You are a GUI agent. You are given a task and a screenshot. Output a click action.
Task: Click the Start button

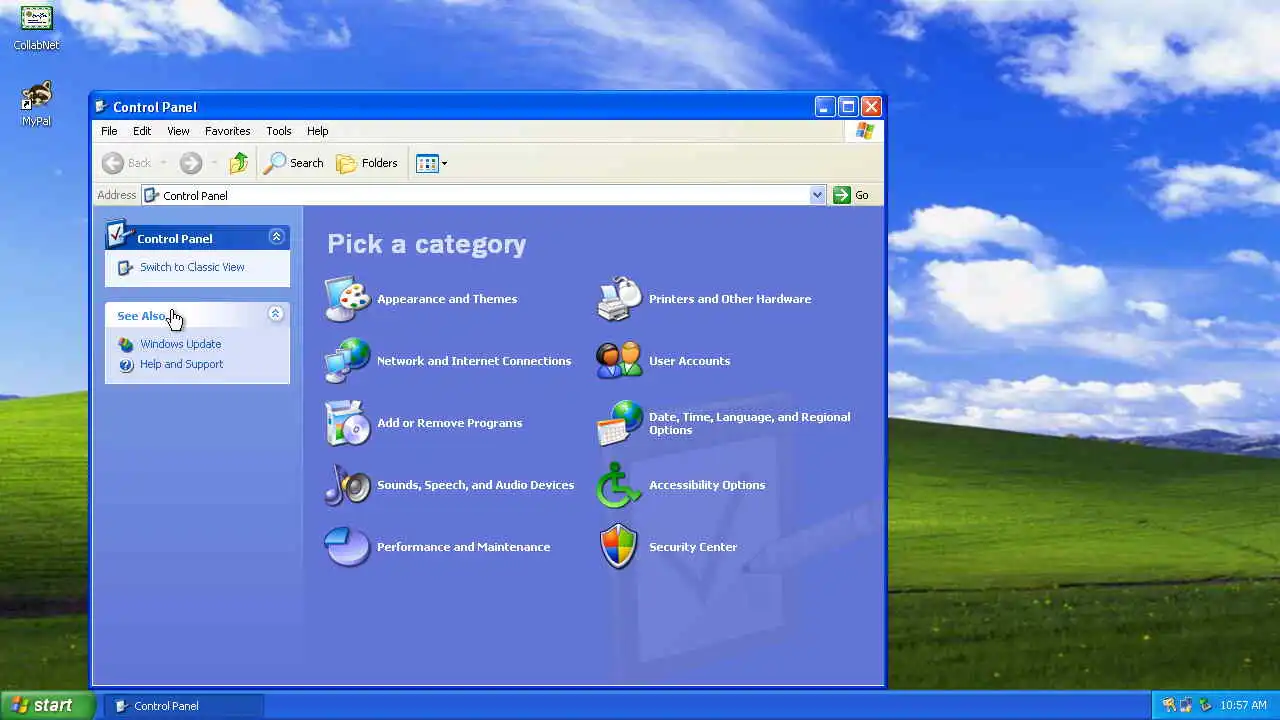click(47, 705)
